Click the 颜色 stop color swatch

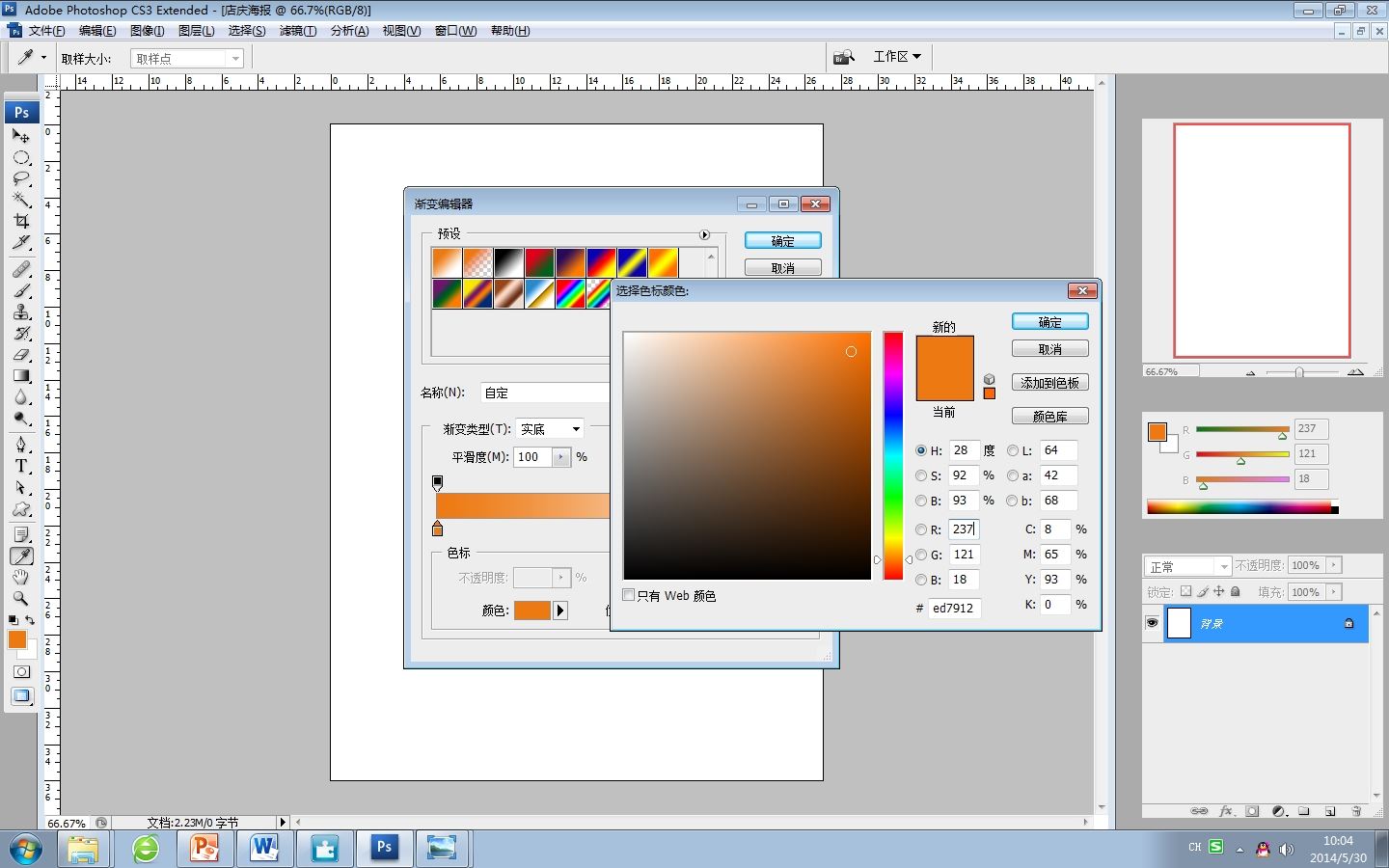click(532, 610)
